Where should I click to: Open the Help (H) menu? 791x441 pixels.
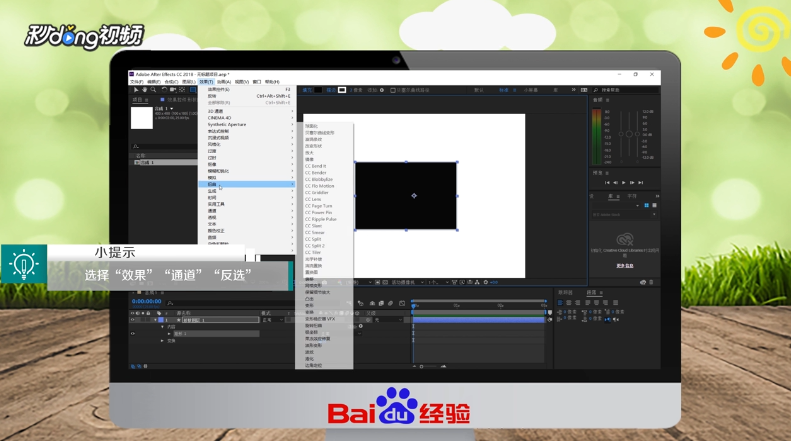(272, 82)
